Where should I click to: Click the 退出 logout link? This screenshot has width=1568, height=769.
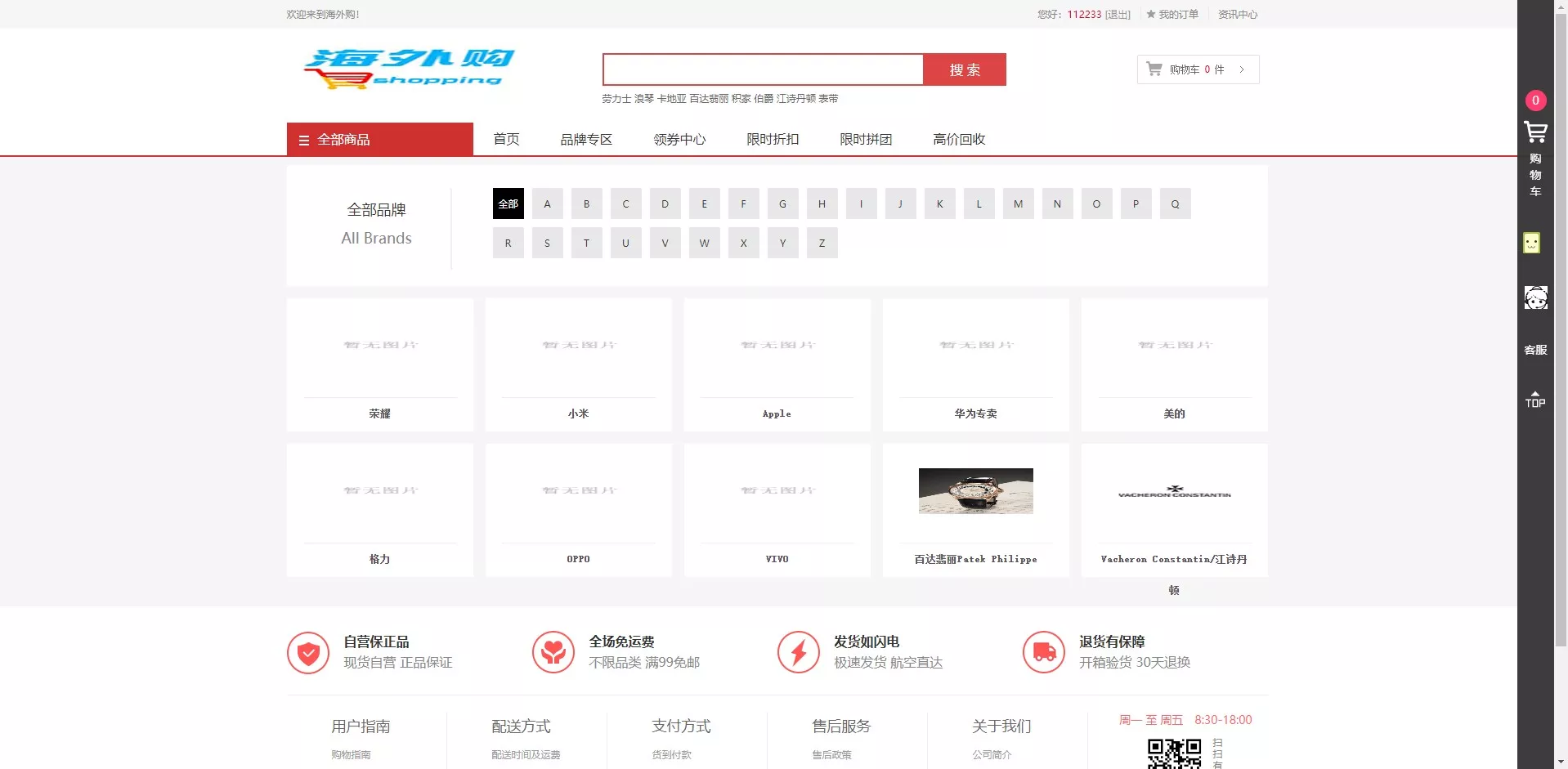tap(1118, 15)
